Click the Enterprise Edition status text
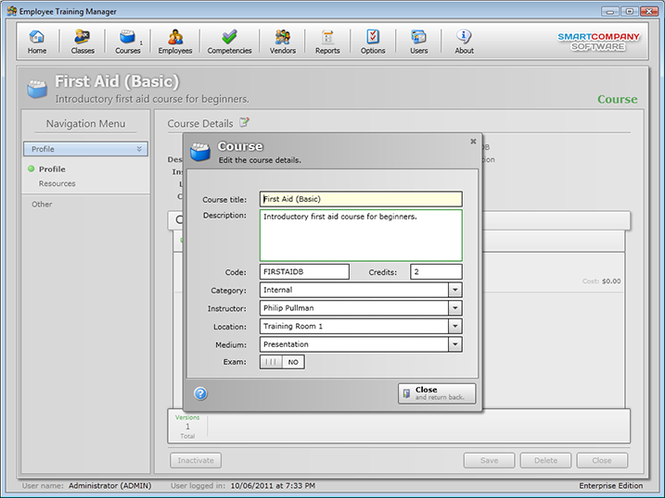665x498 pixels. (611, 486)
